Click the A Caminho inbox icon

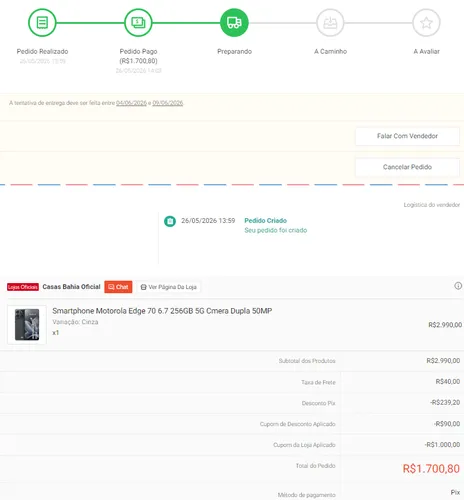330,23
